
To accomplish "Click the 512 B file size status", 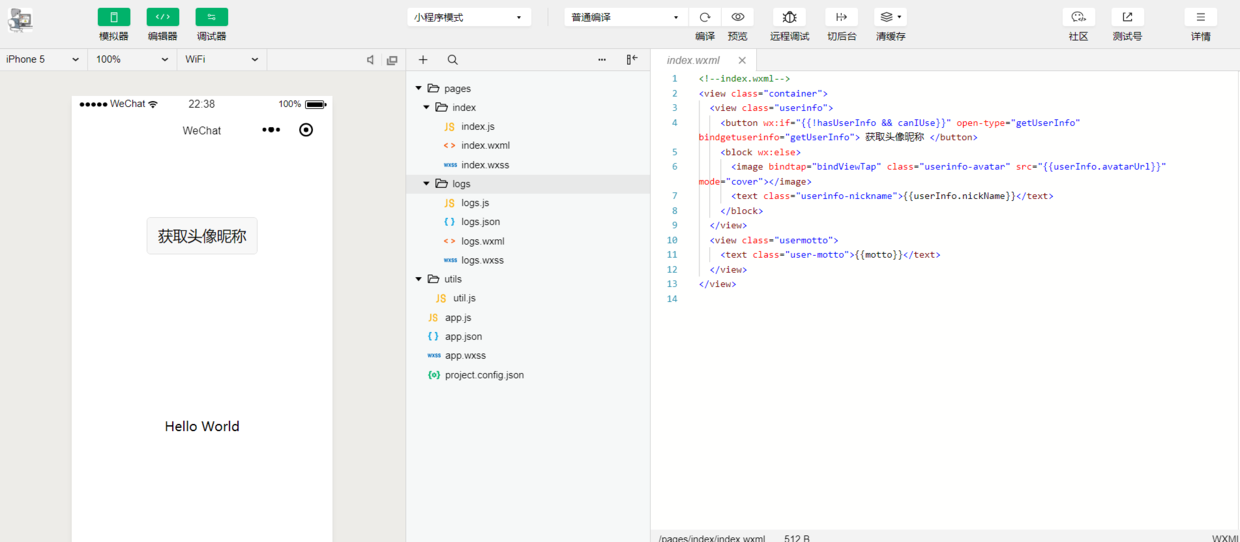I will [x=797, y=538].
